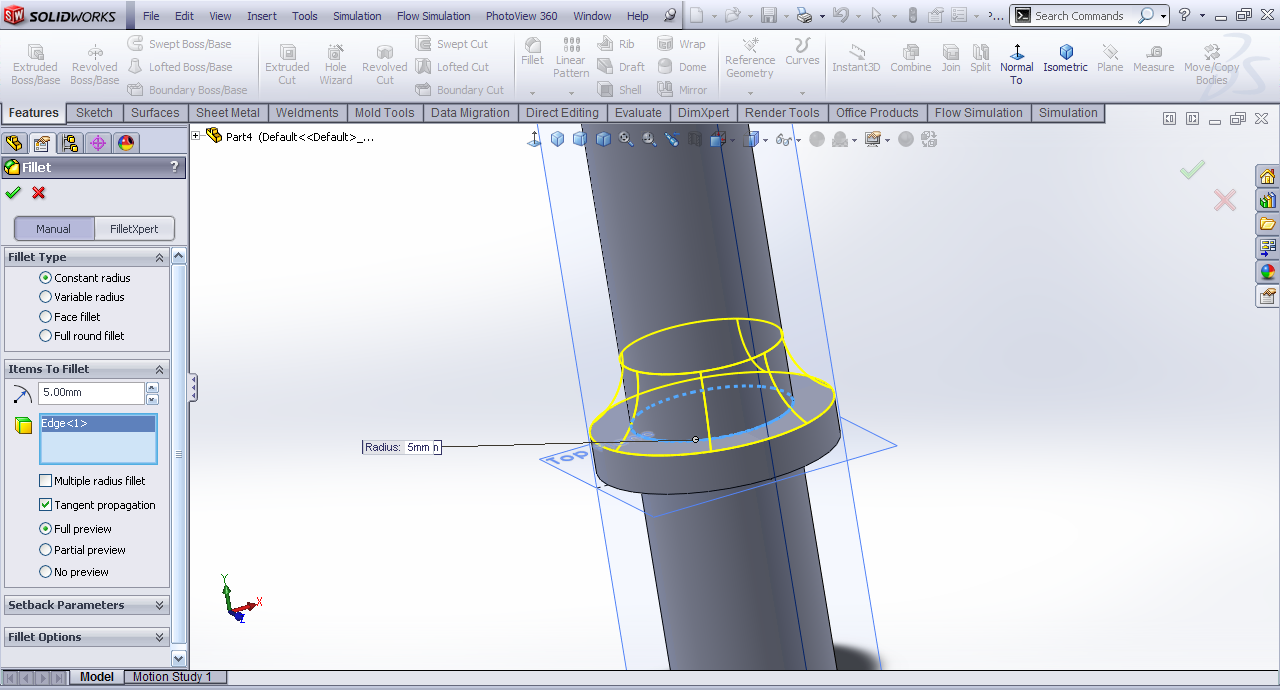Click the green checkmark to accept fillet
Screen dimensions: 1280x690
click(13, 193)
